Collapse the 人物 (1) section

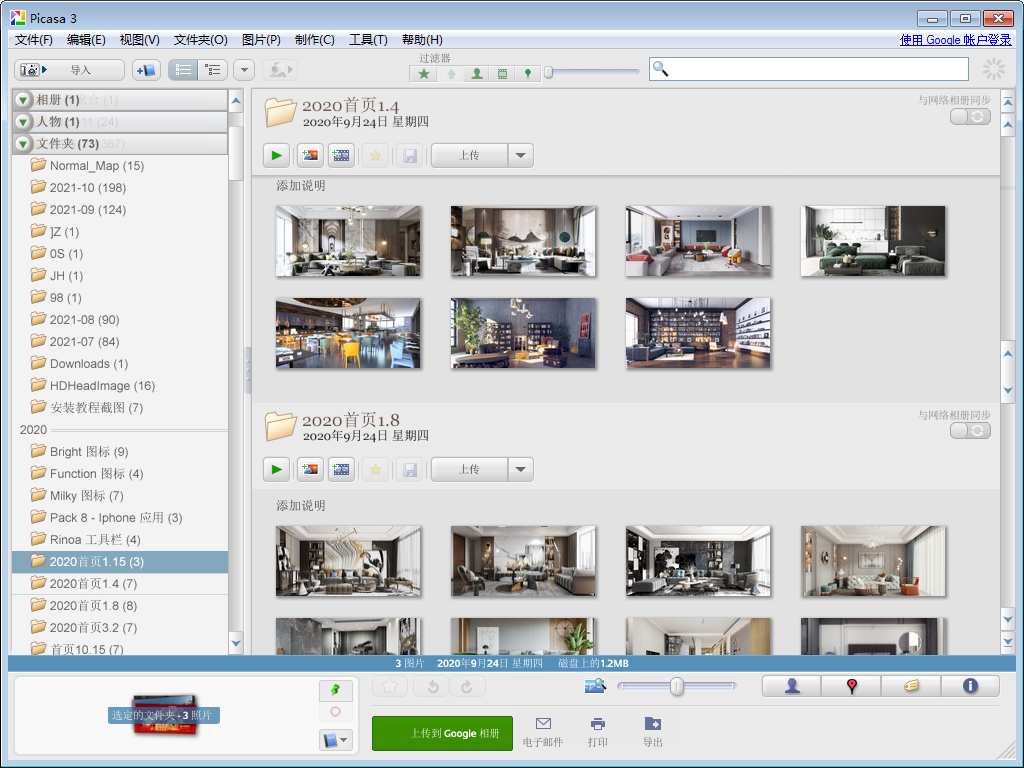click(23, 121)
